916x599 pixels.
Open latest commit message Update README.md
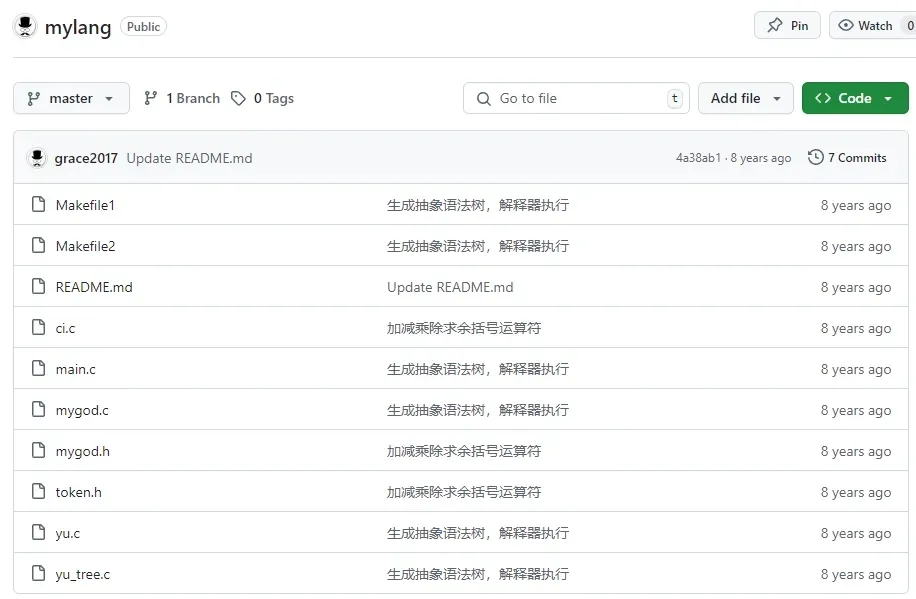189,158
